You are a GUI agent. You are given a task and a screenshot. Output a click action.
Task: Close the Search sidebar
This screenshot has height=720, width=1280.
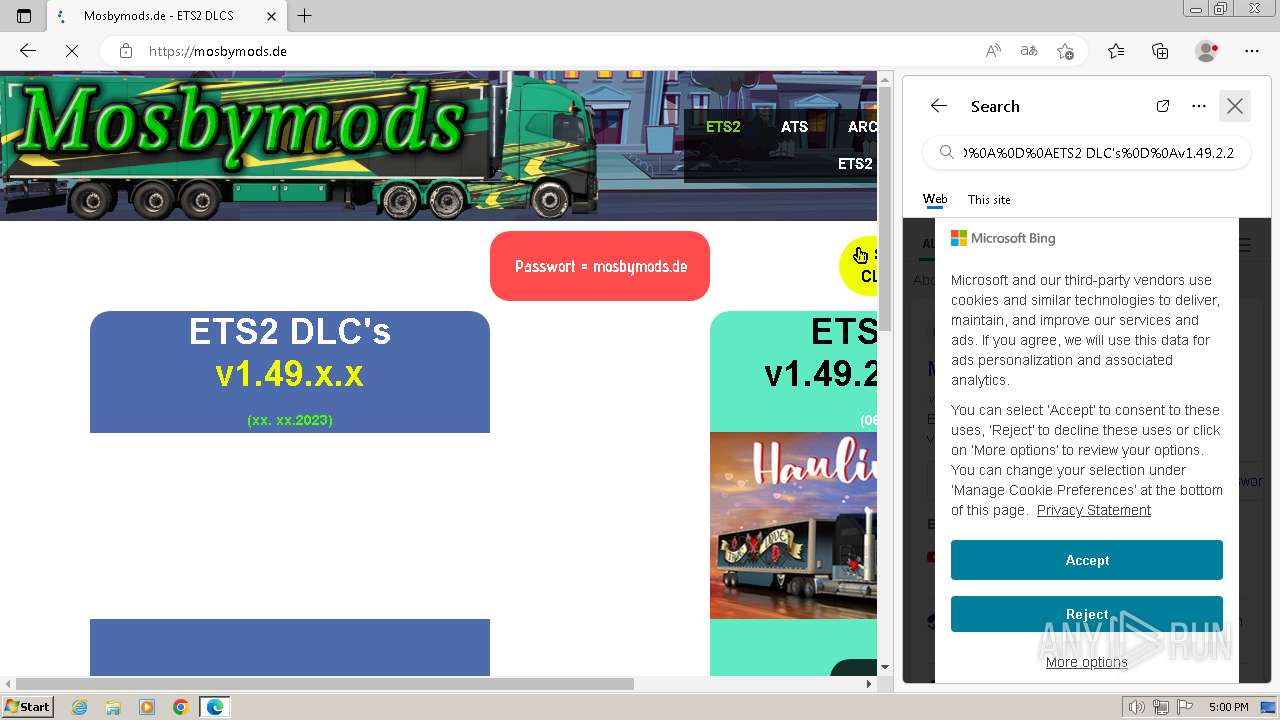pos(1235,106)
